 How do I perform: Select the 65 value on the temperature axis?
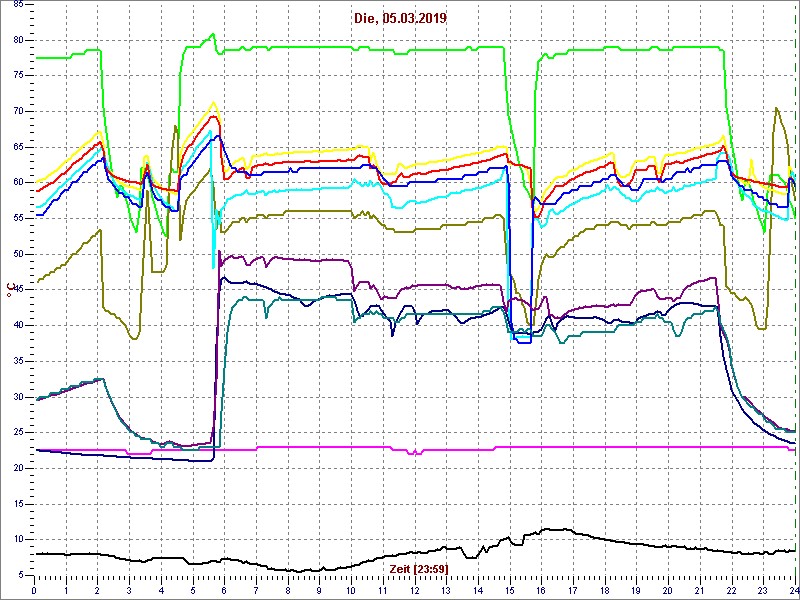17,147
